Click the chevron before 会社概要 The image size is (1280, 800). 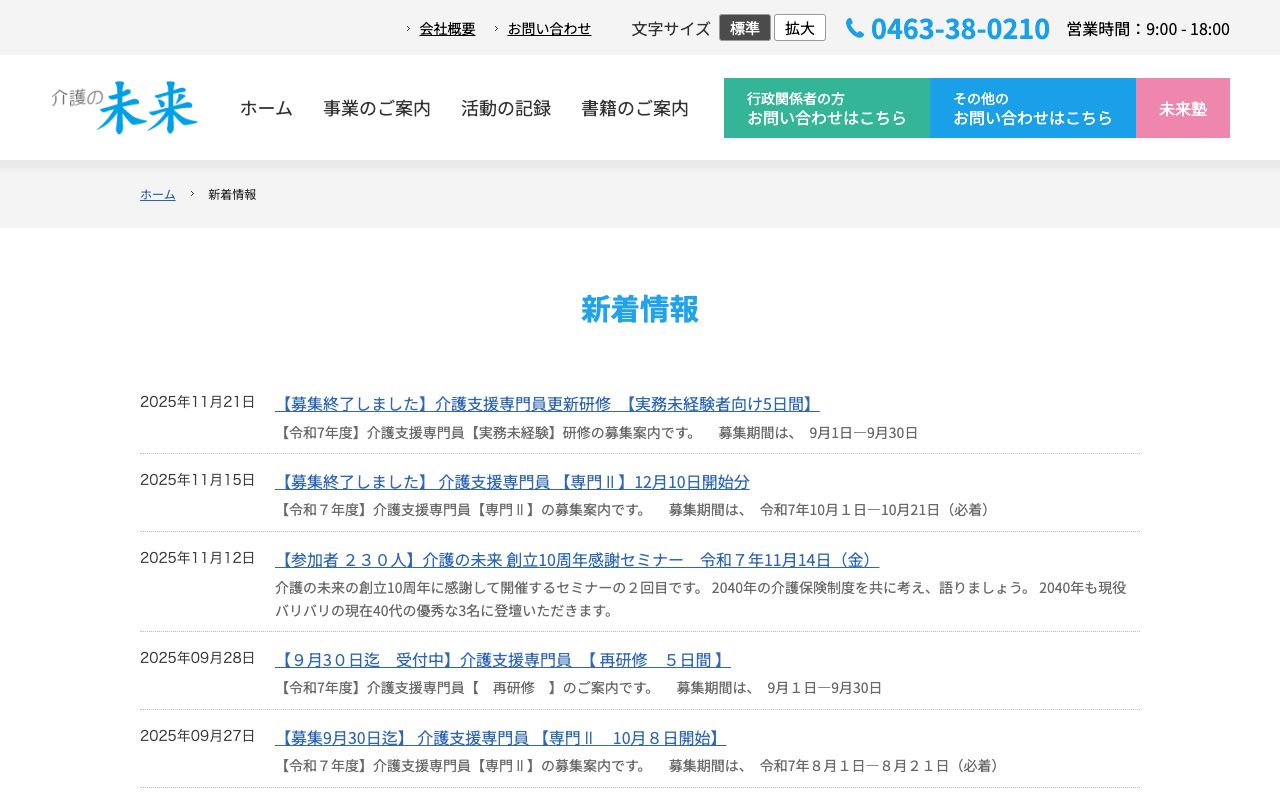[408, 29]
